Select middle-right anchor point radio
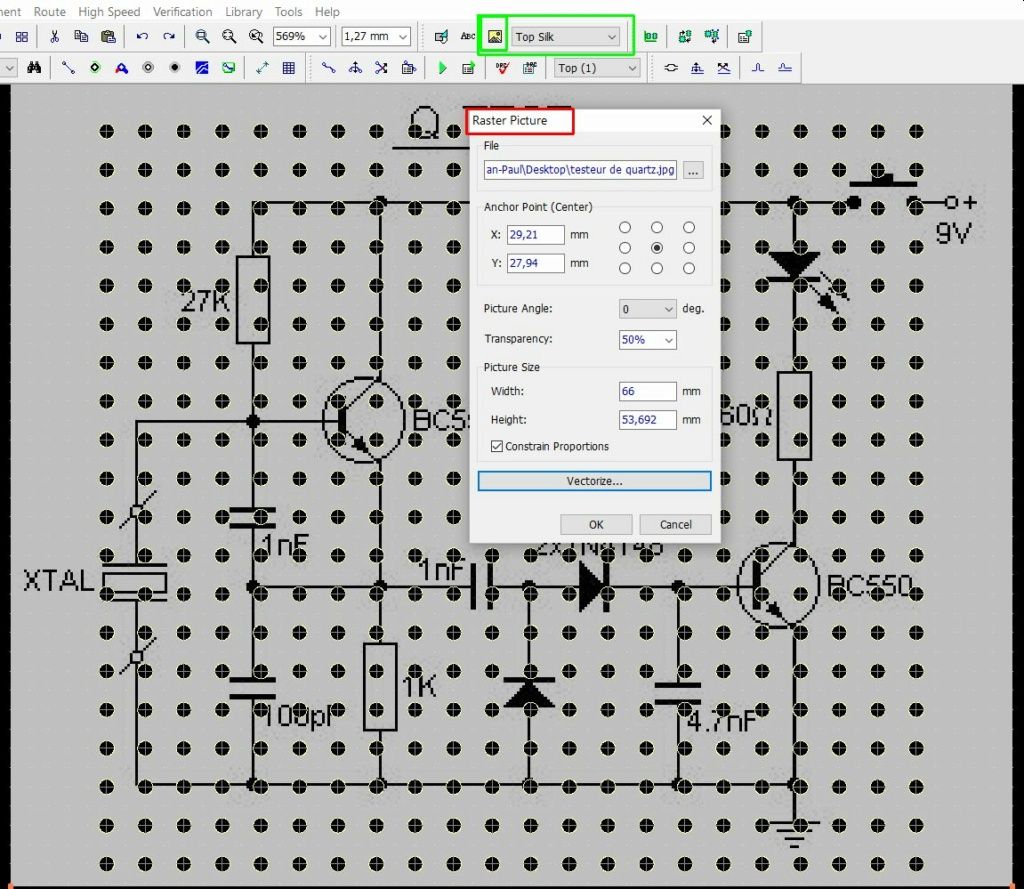 (689, 248)
